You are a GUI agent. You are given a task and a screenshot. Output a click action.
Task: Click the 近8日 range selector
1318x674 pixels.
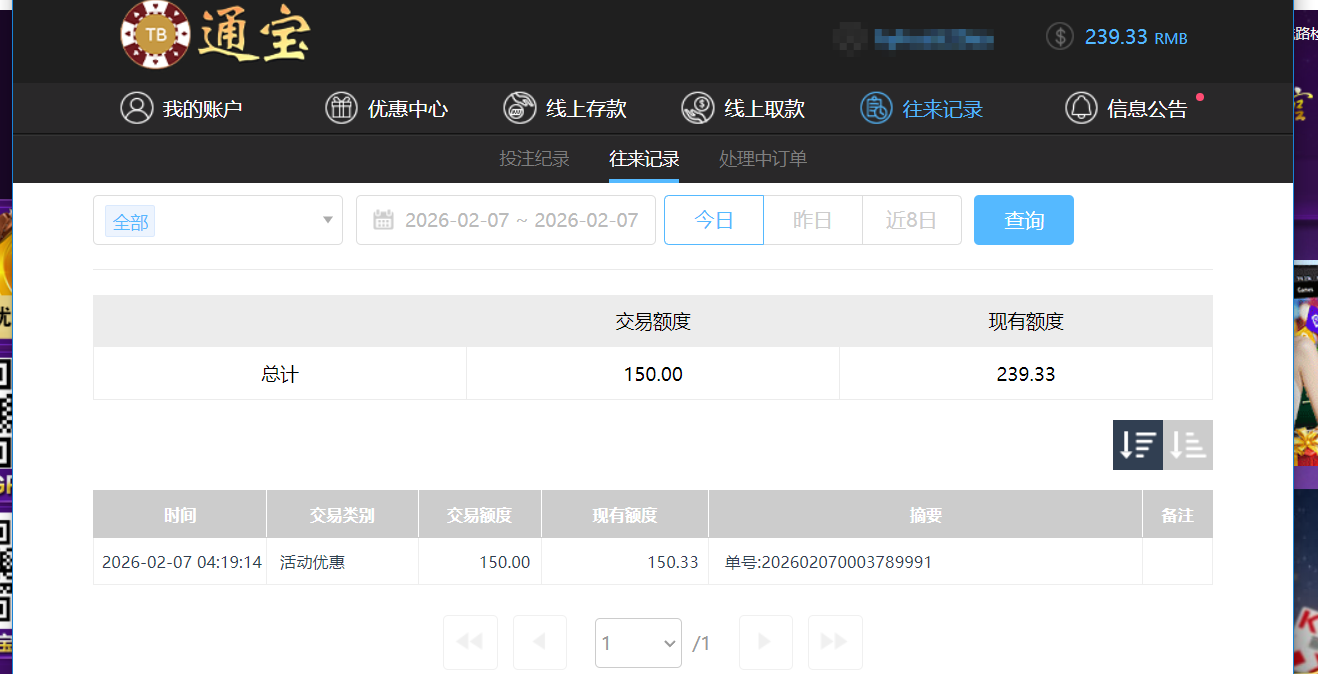pyautogui.click(x=911, y=219)
